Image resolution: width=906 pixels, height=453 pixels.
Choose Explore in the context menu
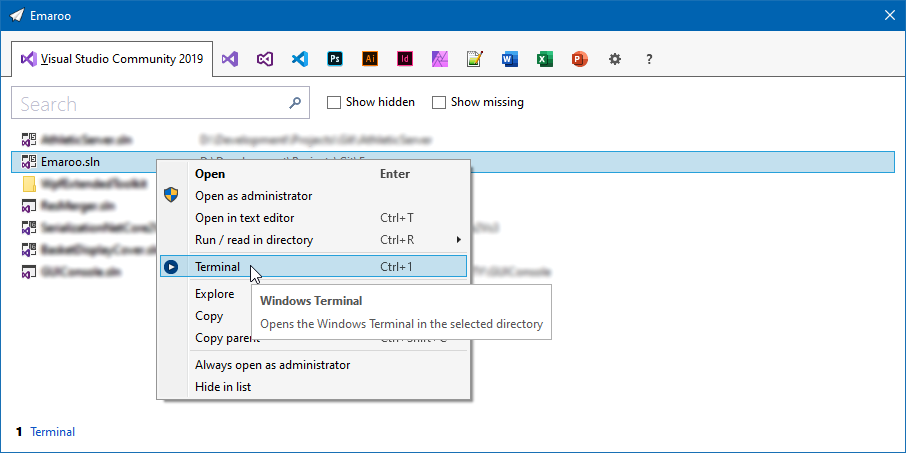214,294
